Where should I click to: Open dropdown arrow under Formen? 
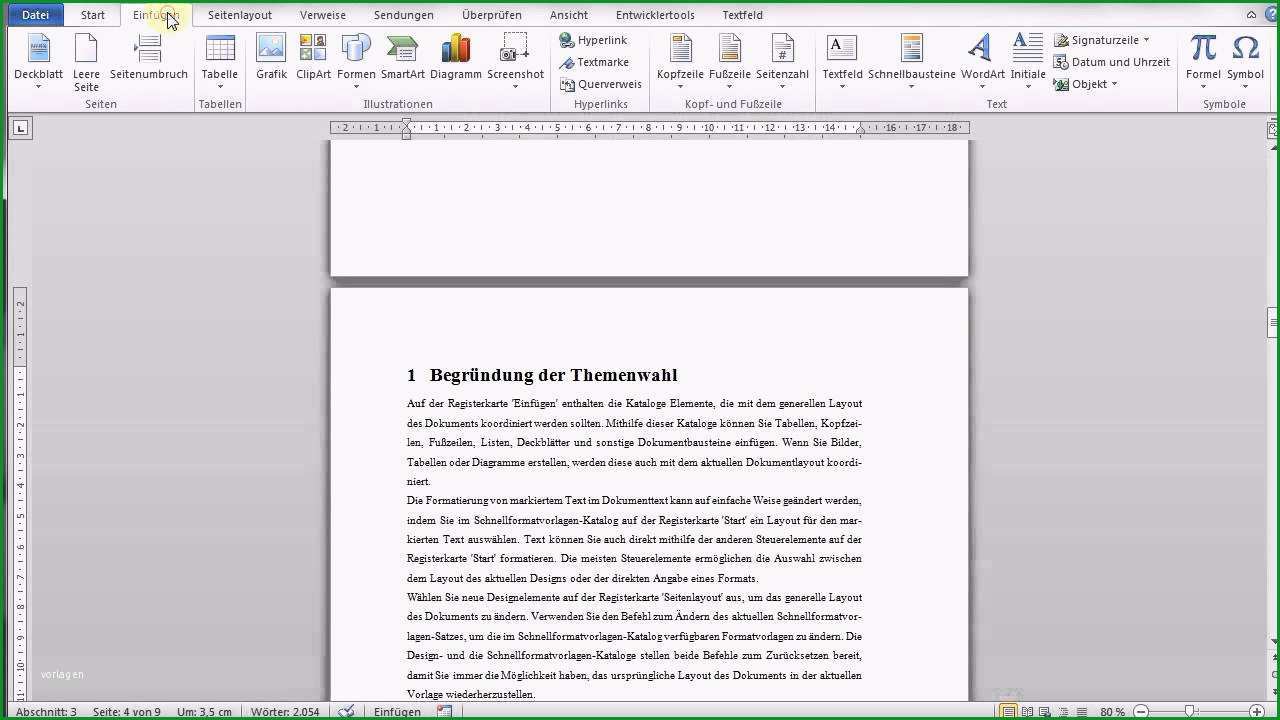point(356,87)
